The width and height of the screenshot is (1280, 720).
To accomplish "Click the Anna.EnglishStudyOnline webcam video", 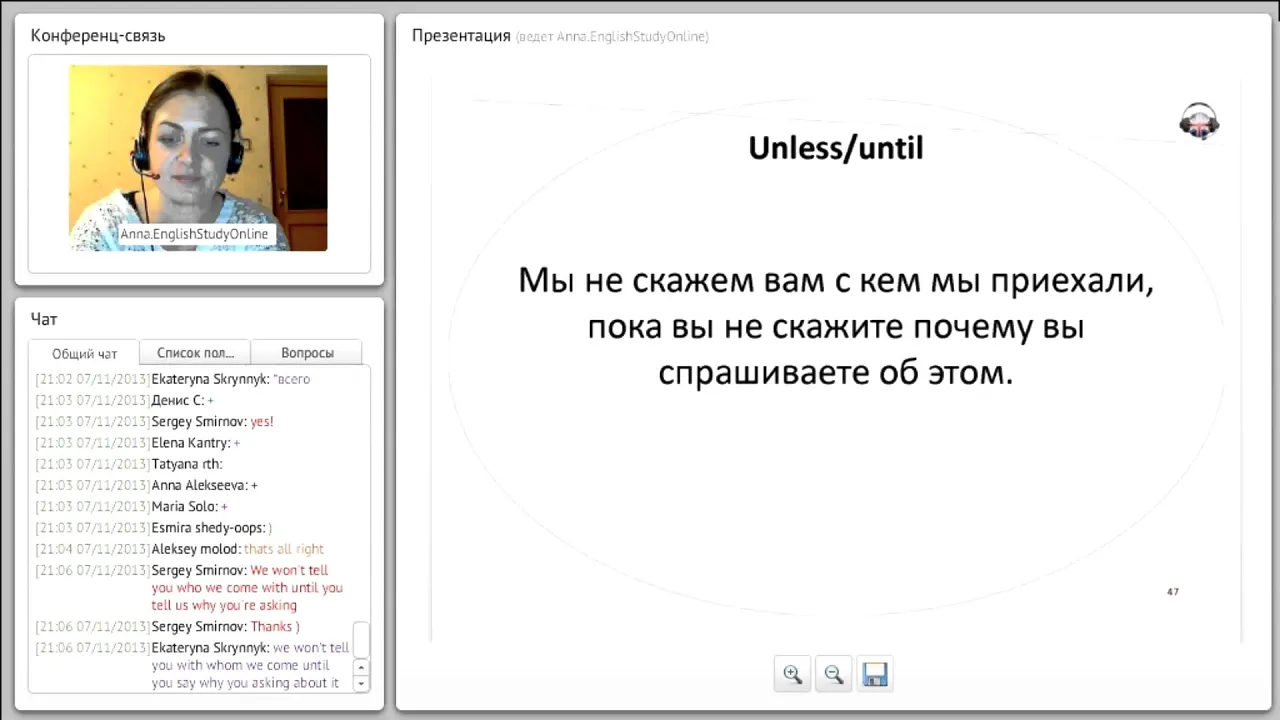I will [198, 158].
